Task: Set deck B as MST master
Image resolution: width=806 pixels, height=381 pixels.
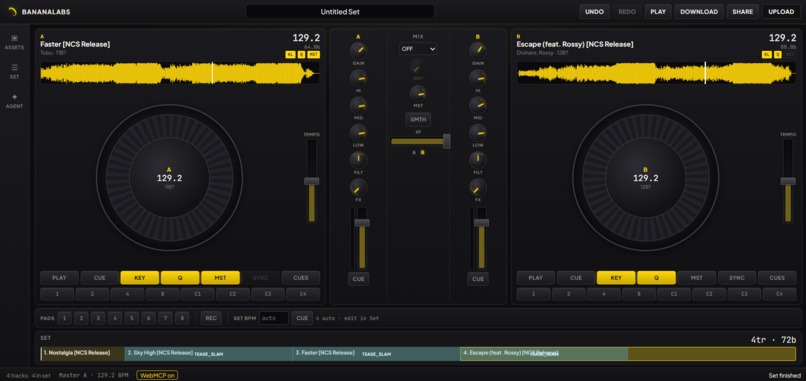Action: click(x=697, y=278)
